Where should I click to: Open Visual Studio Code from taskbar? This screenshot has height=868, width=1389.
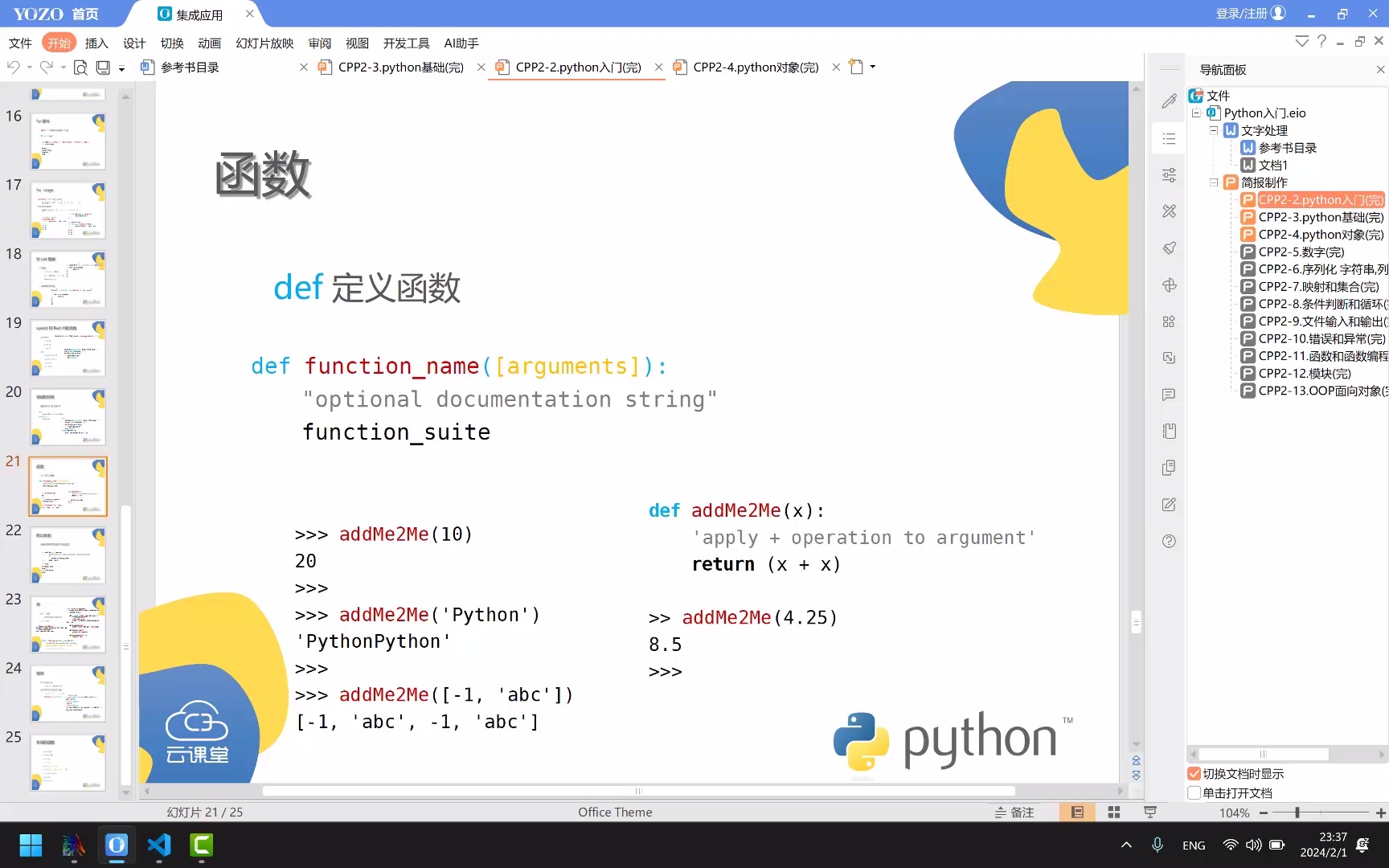[x=159, y=845]
